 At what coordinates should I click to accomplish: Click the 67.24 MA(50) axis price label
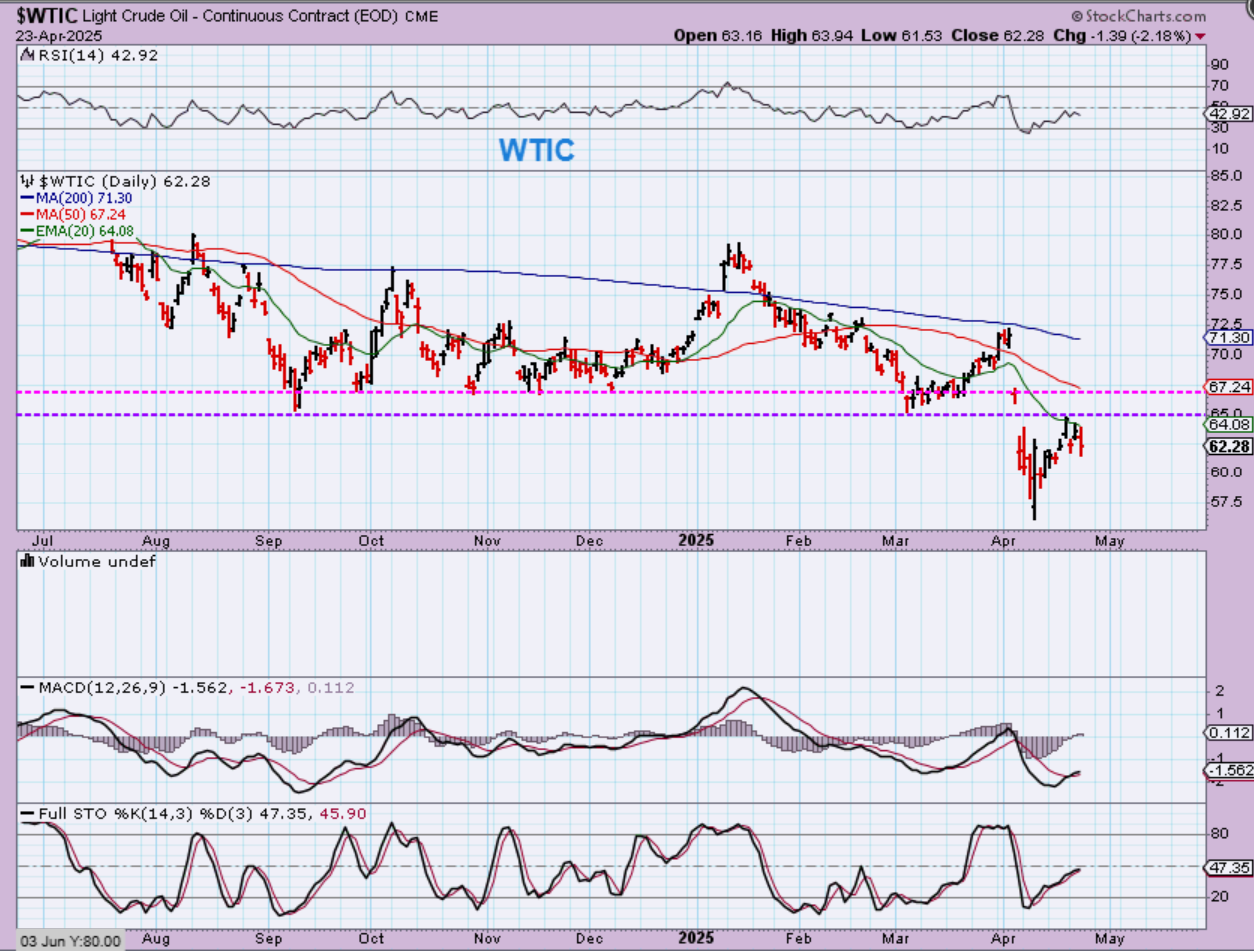(x=1225, y=386)
